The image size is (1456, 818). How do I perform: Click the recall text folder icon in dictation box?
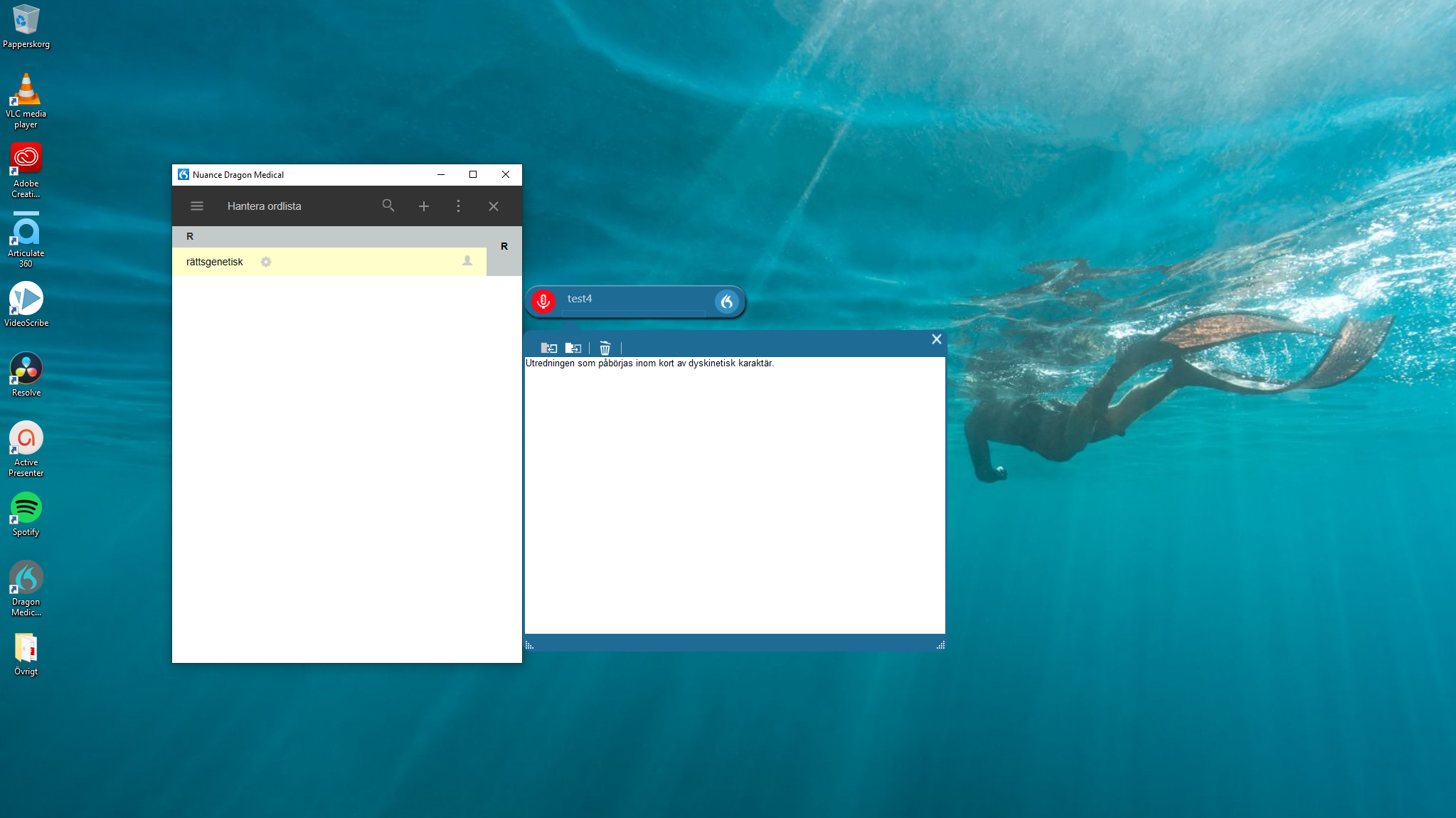tap(548, 348)
